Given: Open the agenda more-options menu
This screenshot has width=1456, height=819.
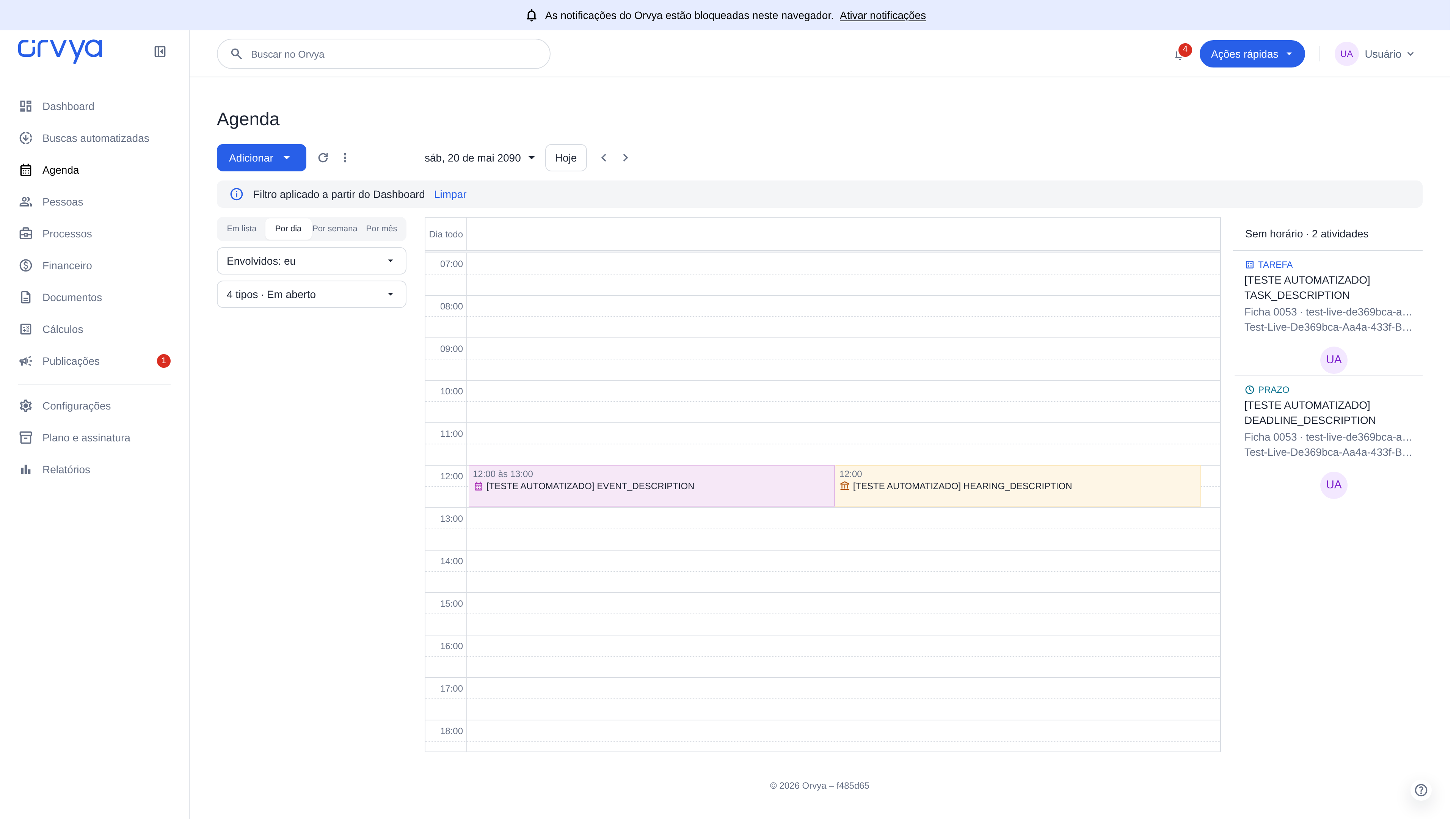Looking at the screenshot, I should (345, 158).
